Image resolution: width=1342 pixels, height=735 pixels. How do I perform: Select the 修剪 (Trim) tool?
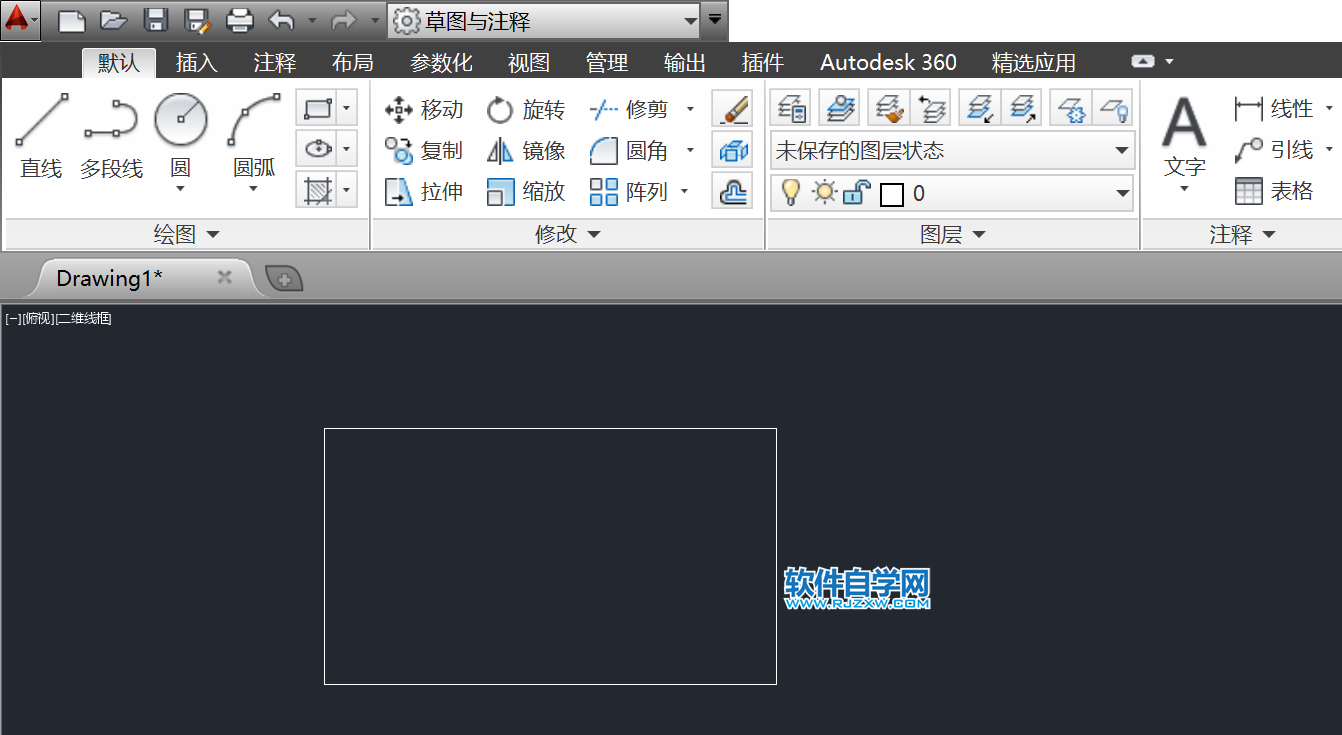[x=628, y=109]
